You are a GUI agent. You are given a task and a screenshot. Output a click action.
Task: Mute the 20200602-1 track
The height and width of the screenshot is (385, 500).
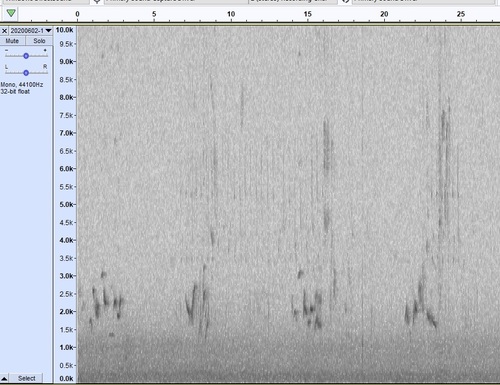[12, 41]
